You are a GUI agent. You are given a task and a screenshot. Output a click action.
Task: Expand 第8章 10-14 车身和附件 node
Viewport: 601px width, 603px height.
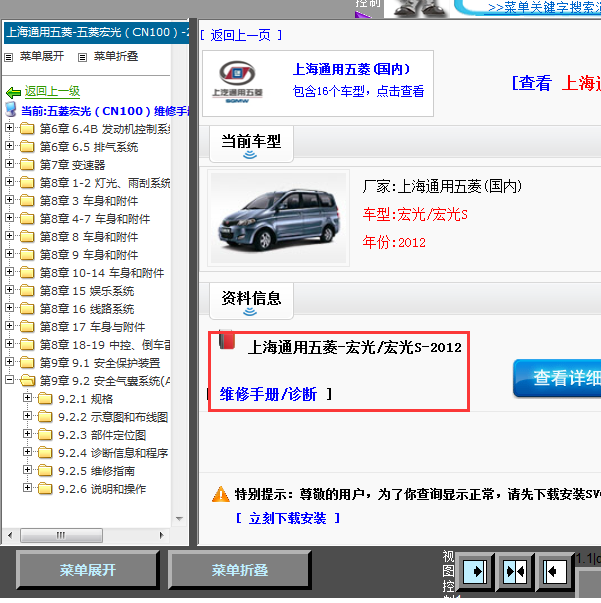10,272
